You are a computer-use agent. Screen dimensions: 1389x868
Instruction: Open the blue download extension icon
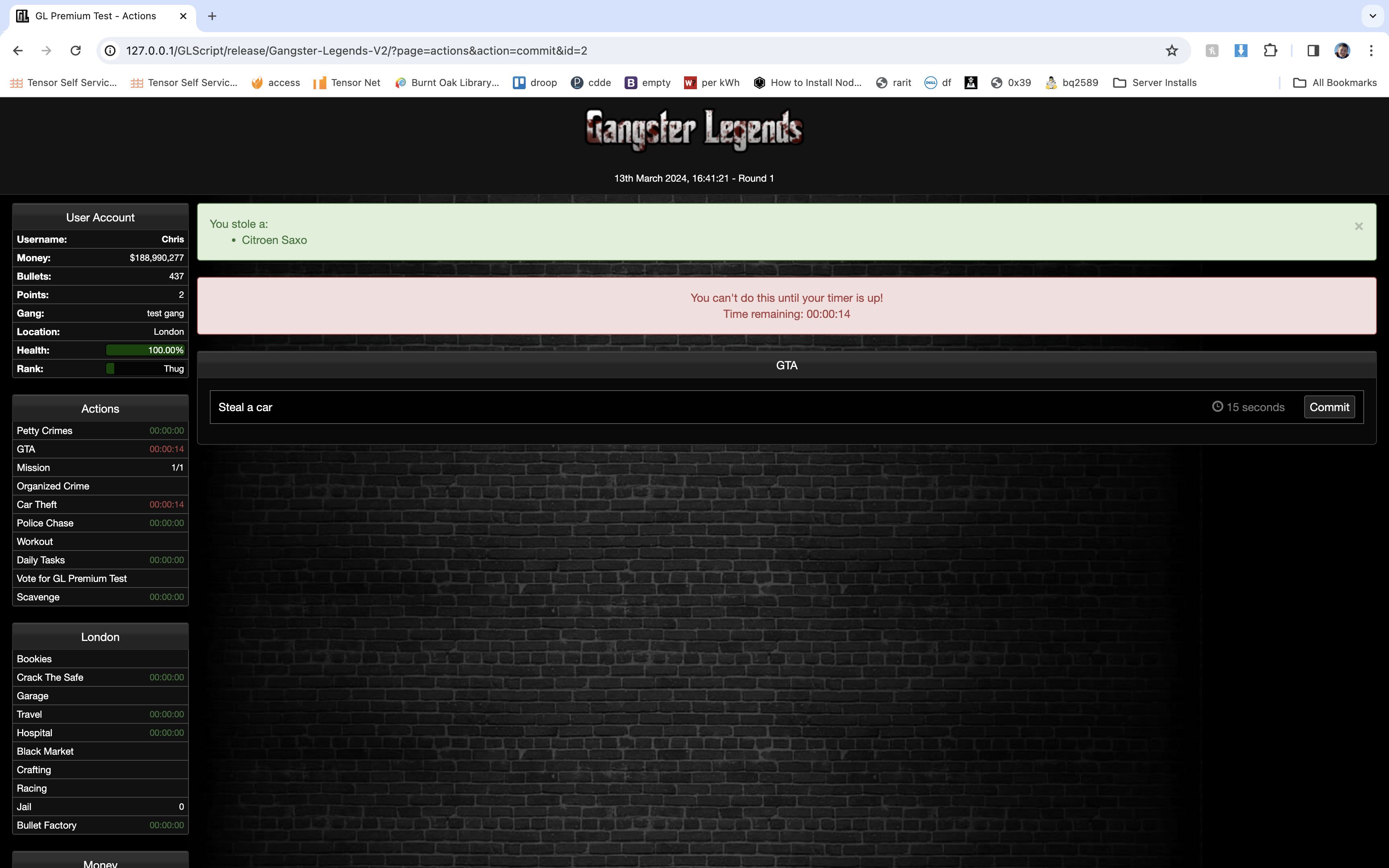[1240, 51]
